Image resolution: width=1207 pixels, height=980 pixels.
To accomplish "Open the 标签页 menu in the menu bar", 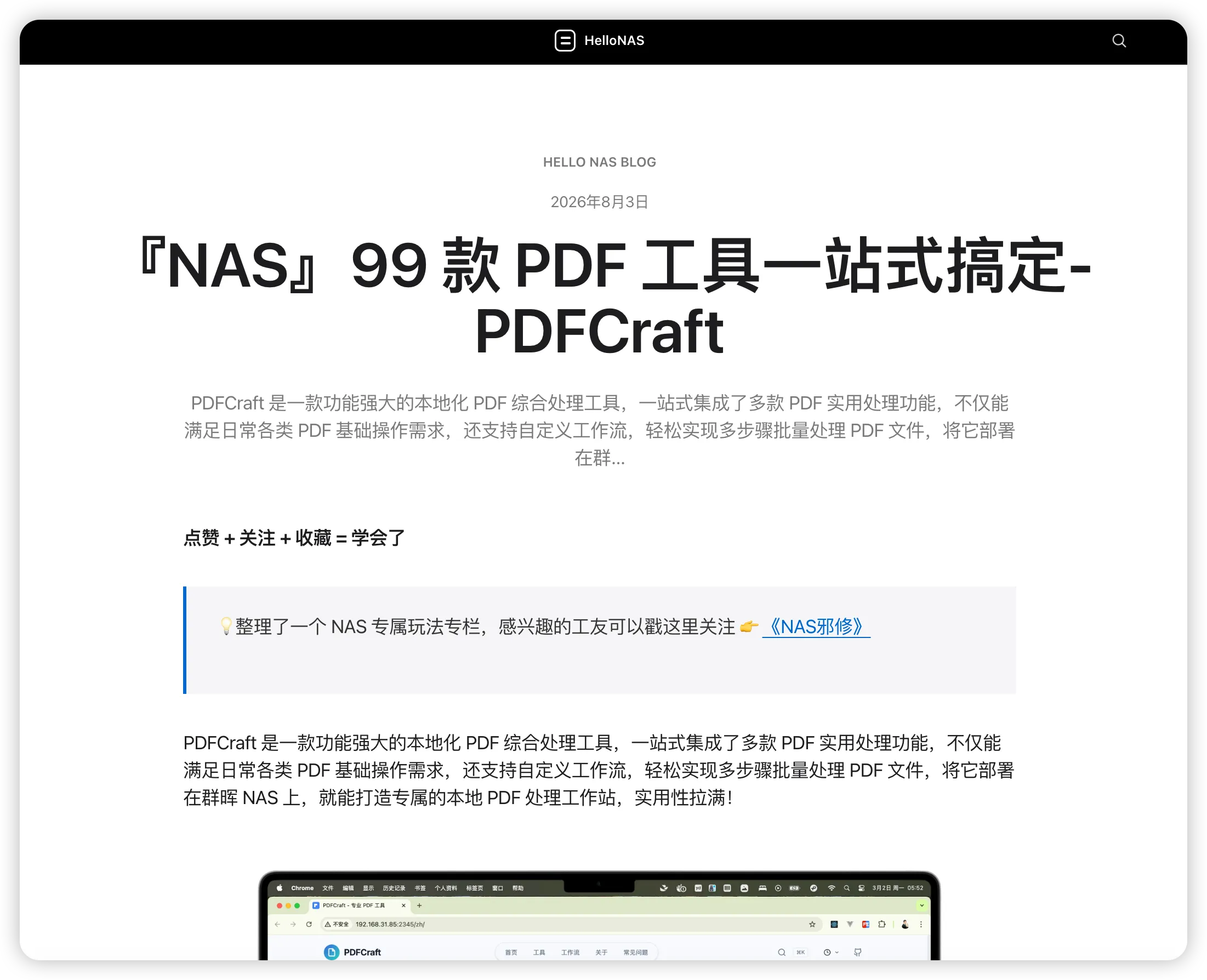I will [x=474, y=888].
